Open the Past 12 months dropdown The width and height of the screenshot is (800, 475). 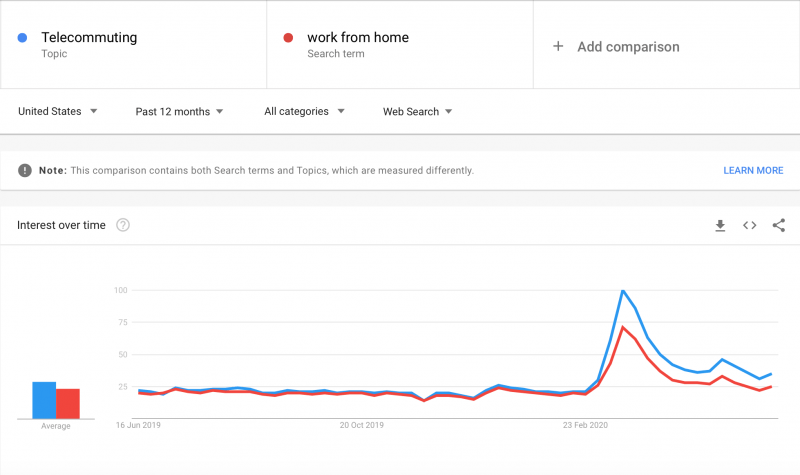[x=179, y=111]
